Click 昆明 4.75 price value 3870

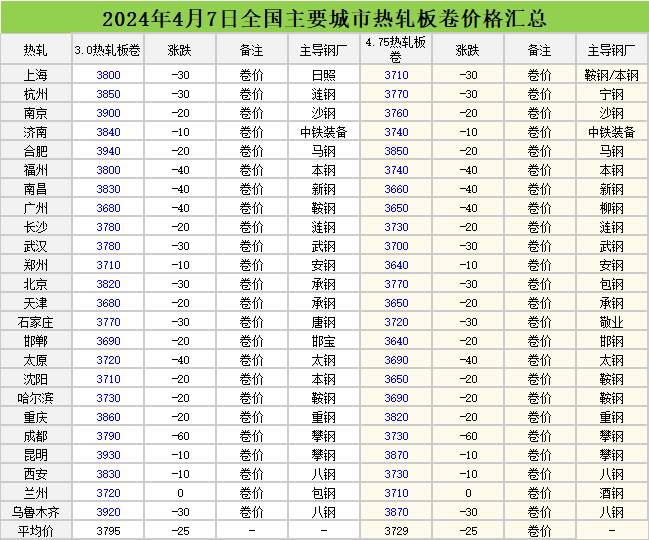(396, 455)
